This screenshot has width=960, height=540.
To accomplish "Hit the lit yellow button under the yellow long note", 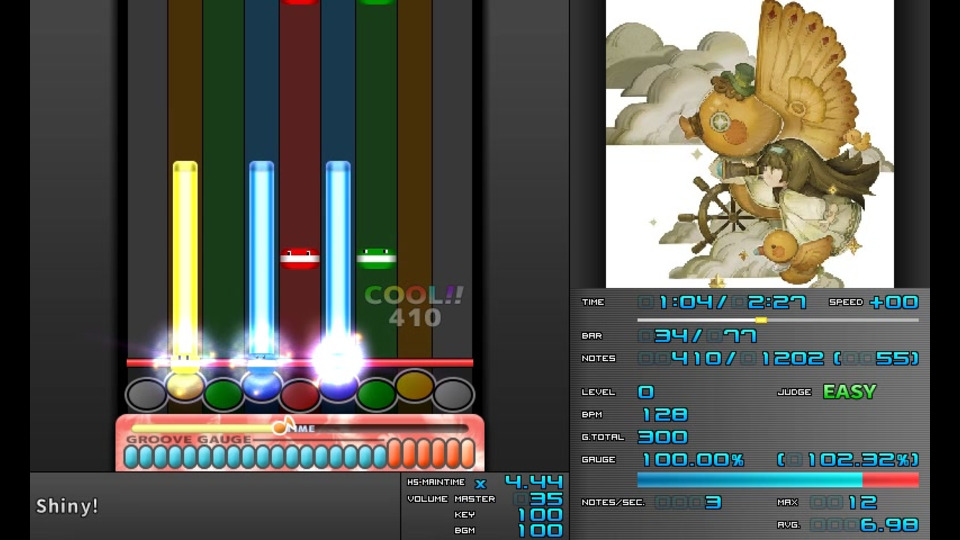I will tap(185, 386).
